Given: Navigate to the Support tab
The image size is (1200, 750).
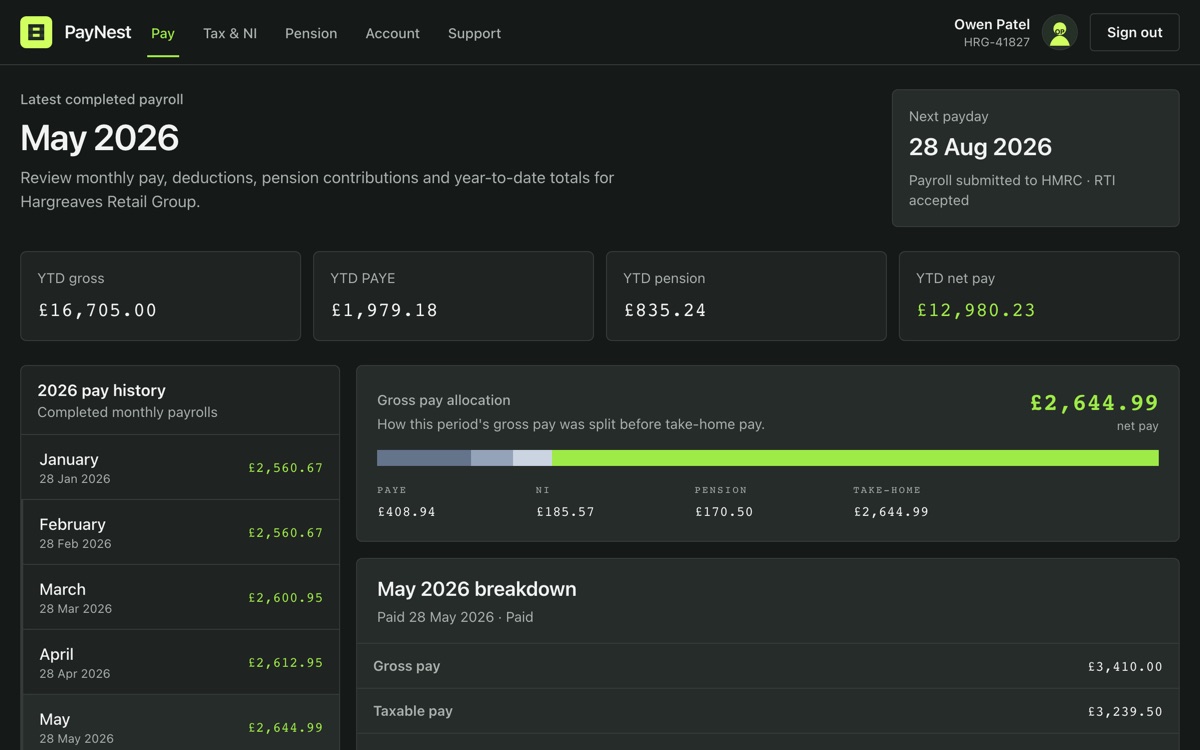Looking at the screenshot, I should [474, 33].
